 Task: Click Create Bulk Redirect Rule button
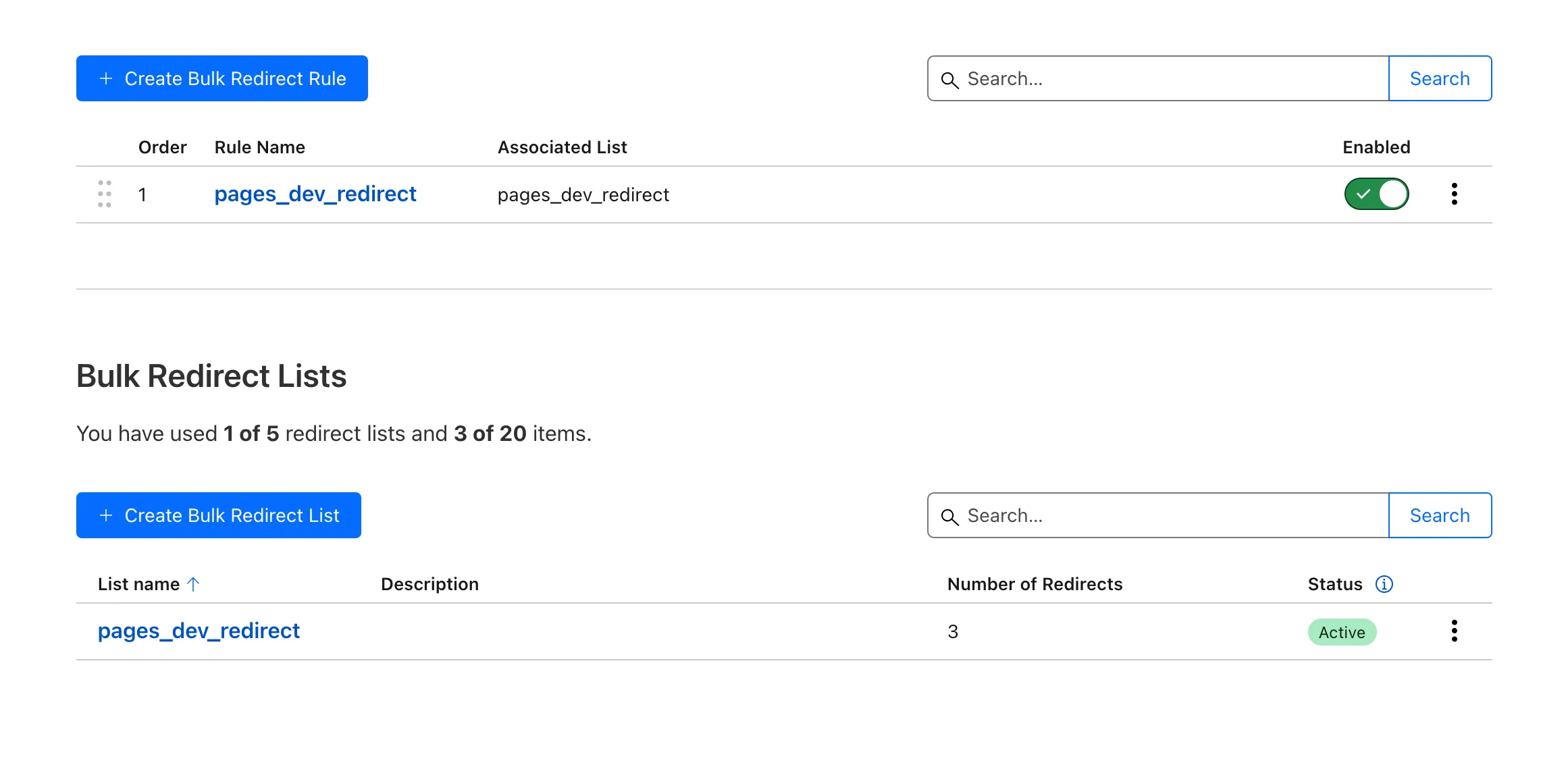coord(221,78)
